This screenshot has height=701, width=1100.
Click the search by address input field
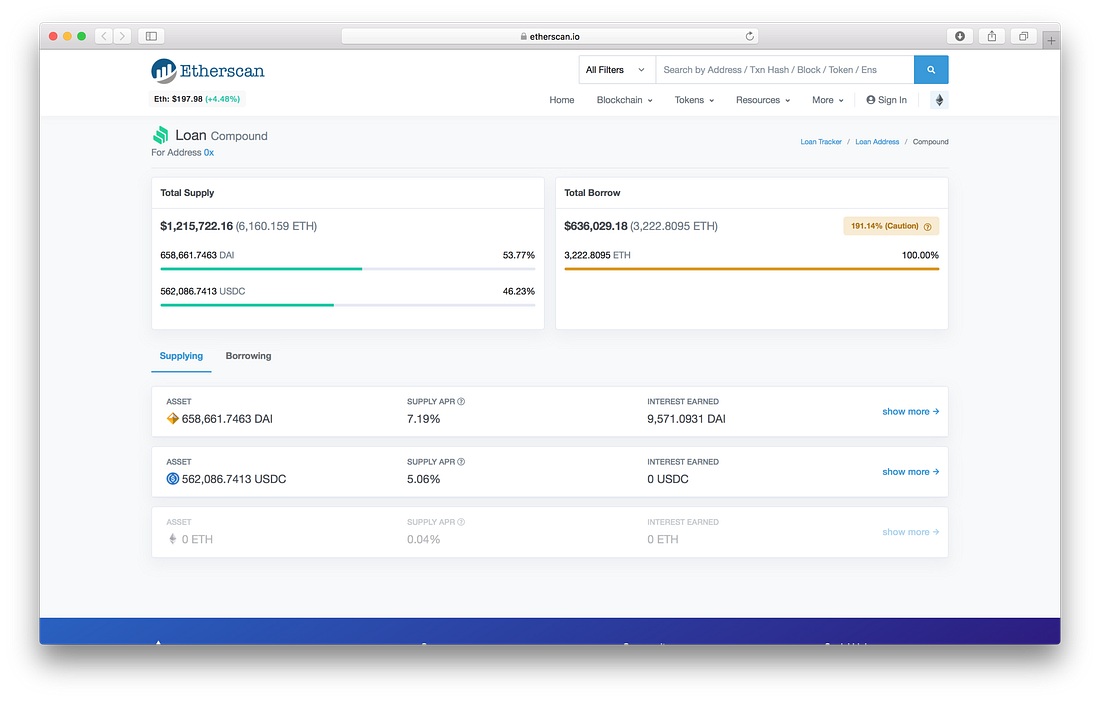(784, 69)
